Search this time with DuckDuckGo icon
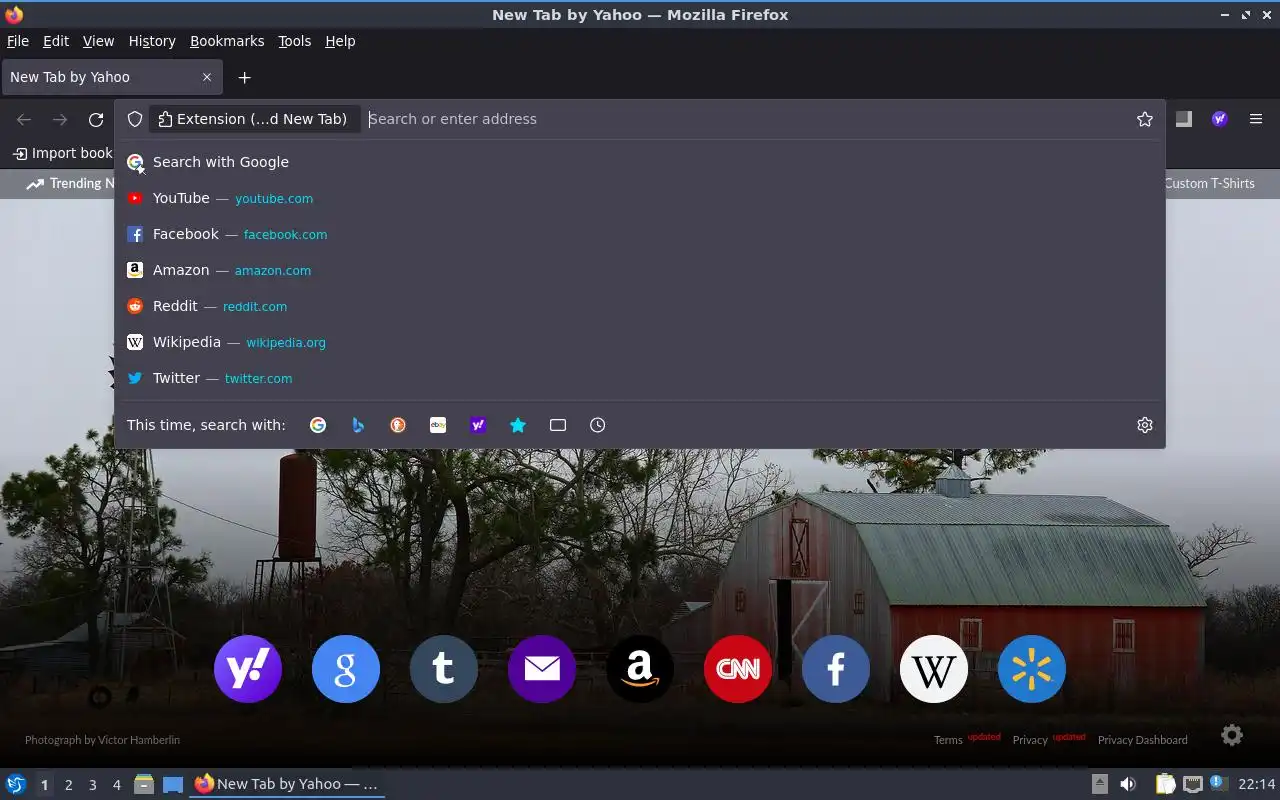 tap(398, 425)
